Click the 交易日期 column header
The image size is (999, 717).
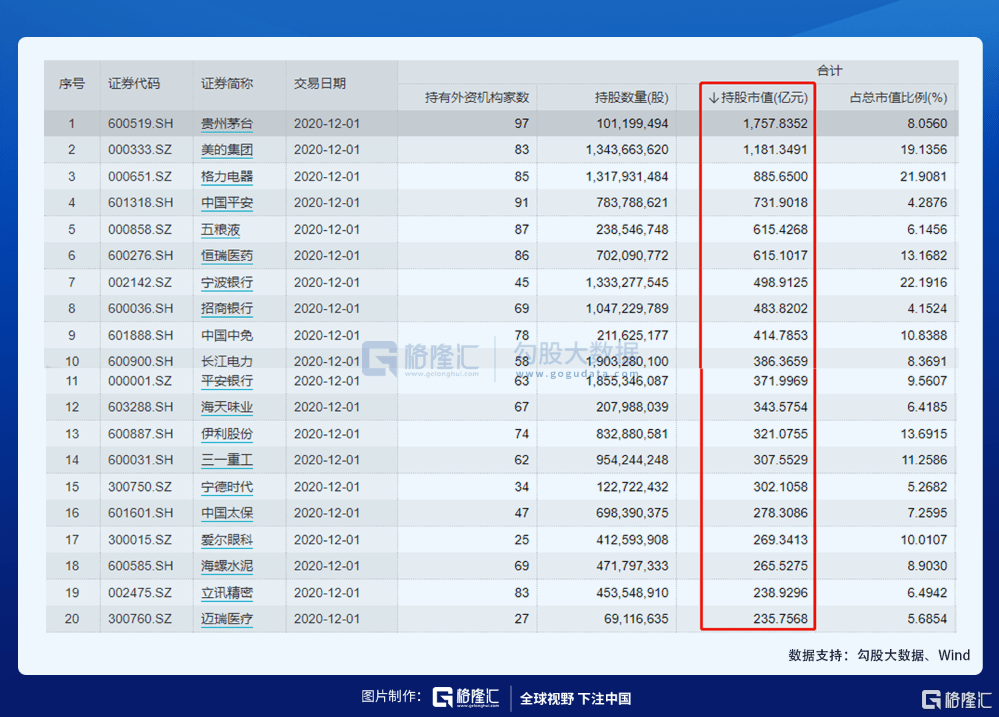320,83
